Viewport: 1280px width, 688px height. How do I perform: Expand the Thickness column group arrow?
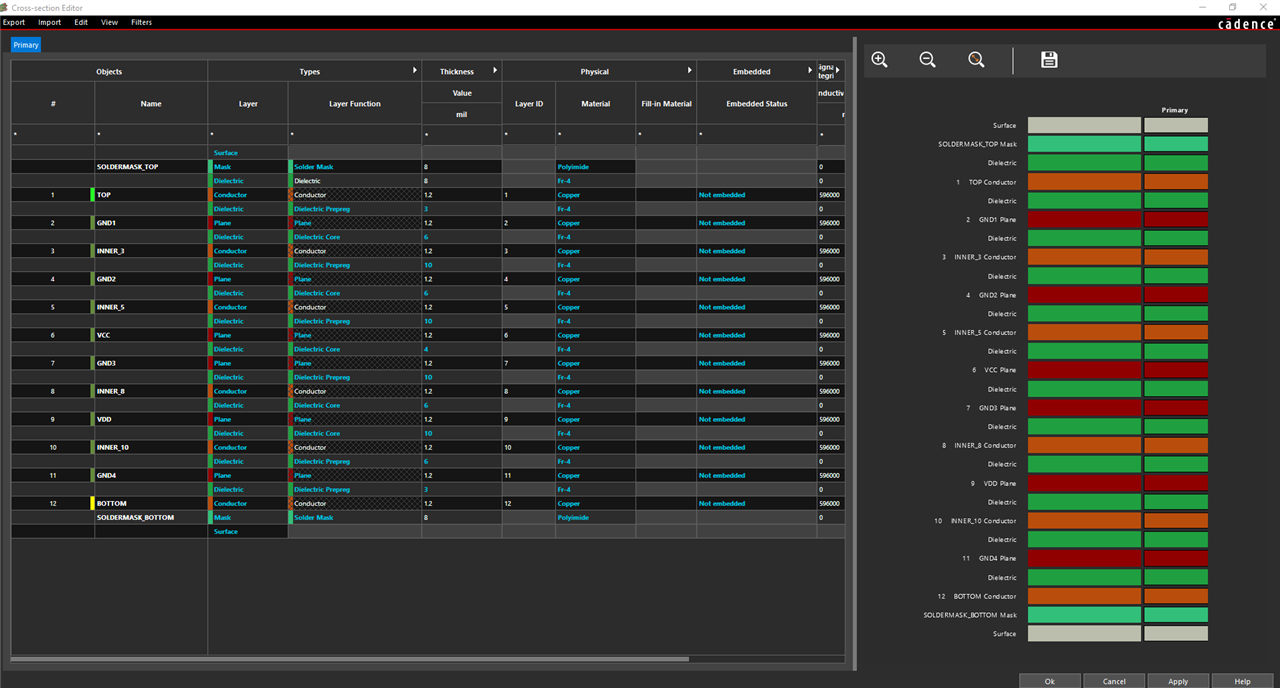pyautogui.click(x=495, y=71)
